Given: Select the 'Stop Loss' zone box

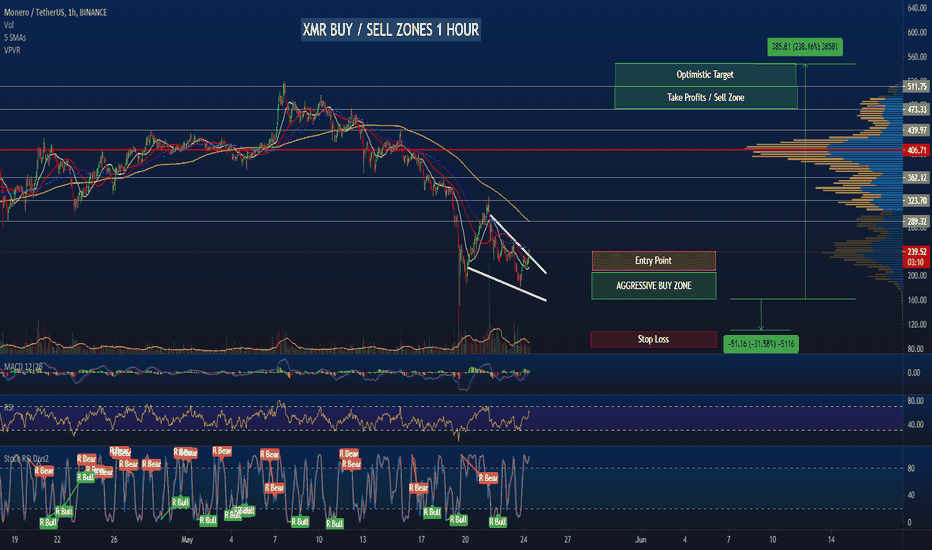Looking at the screenshot, I should [653, 339].
